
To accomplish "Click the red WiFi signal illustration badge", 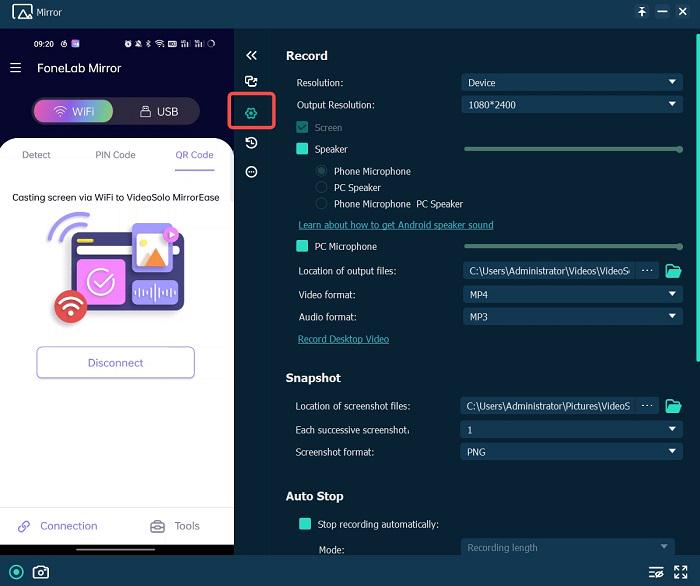I will tap(70, 306).
